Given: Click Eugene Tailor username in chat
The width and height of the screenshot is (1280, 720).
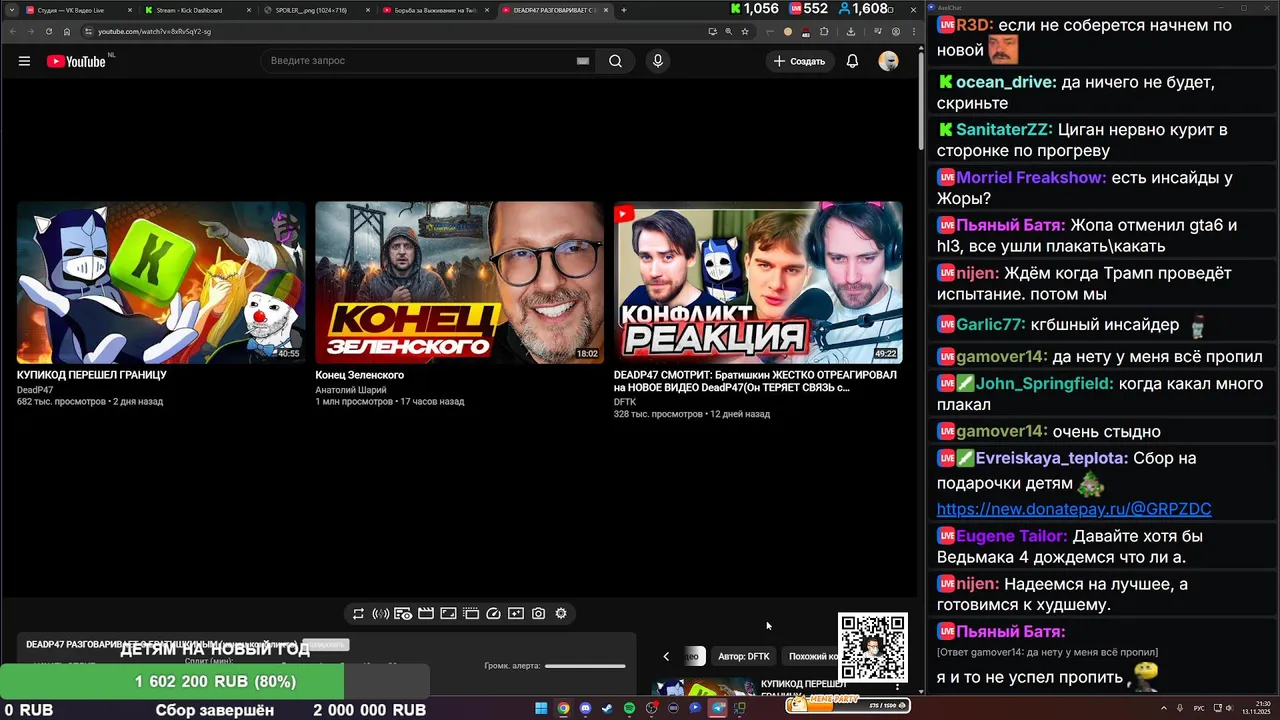Looking at the screenshot, I should 1012,536.
